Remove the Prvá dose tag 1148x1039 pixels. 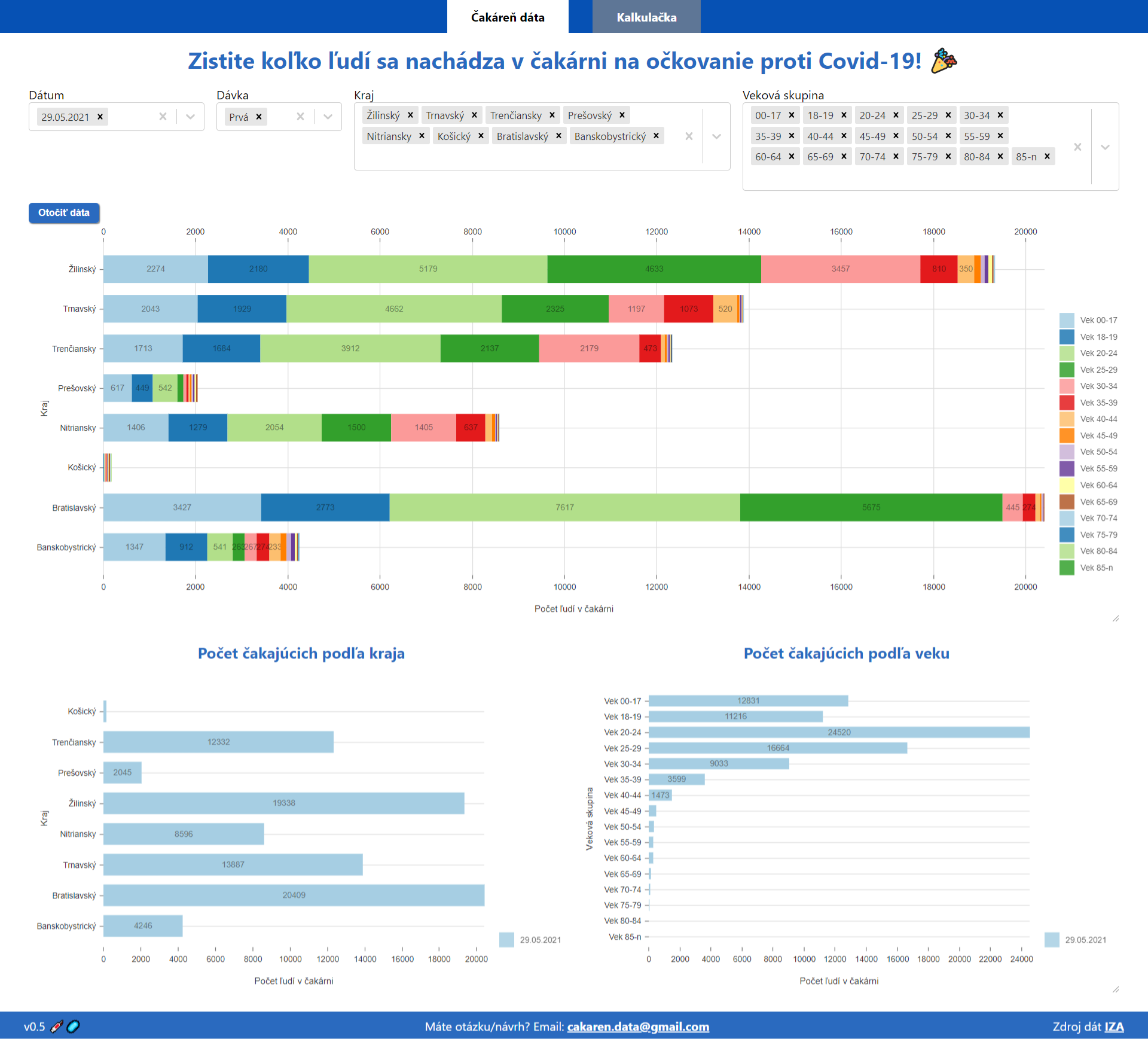click(x=259, y=117)
